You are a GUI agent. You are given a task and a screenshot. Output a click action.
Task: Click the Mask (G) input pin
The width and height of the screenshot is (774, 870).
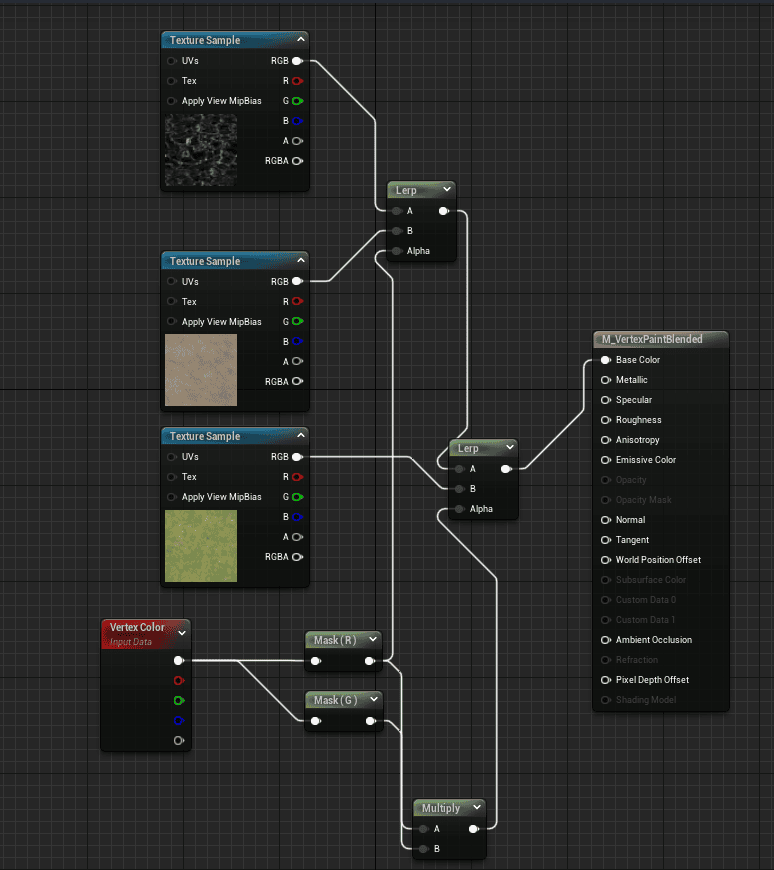click(x=316, y=721)
